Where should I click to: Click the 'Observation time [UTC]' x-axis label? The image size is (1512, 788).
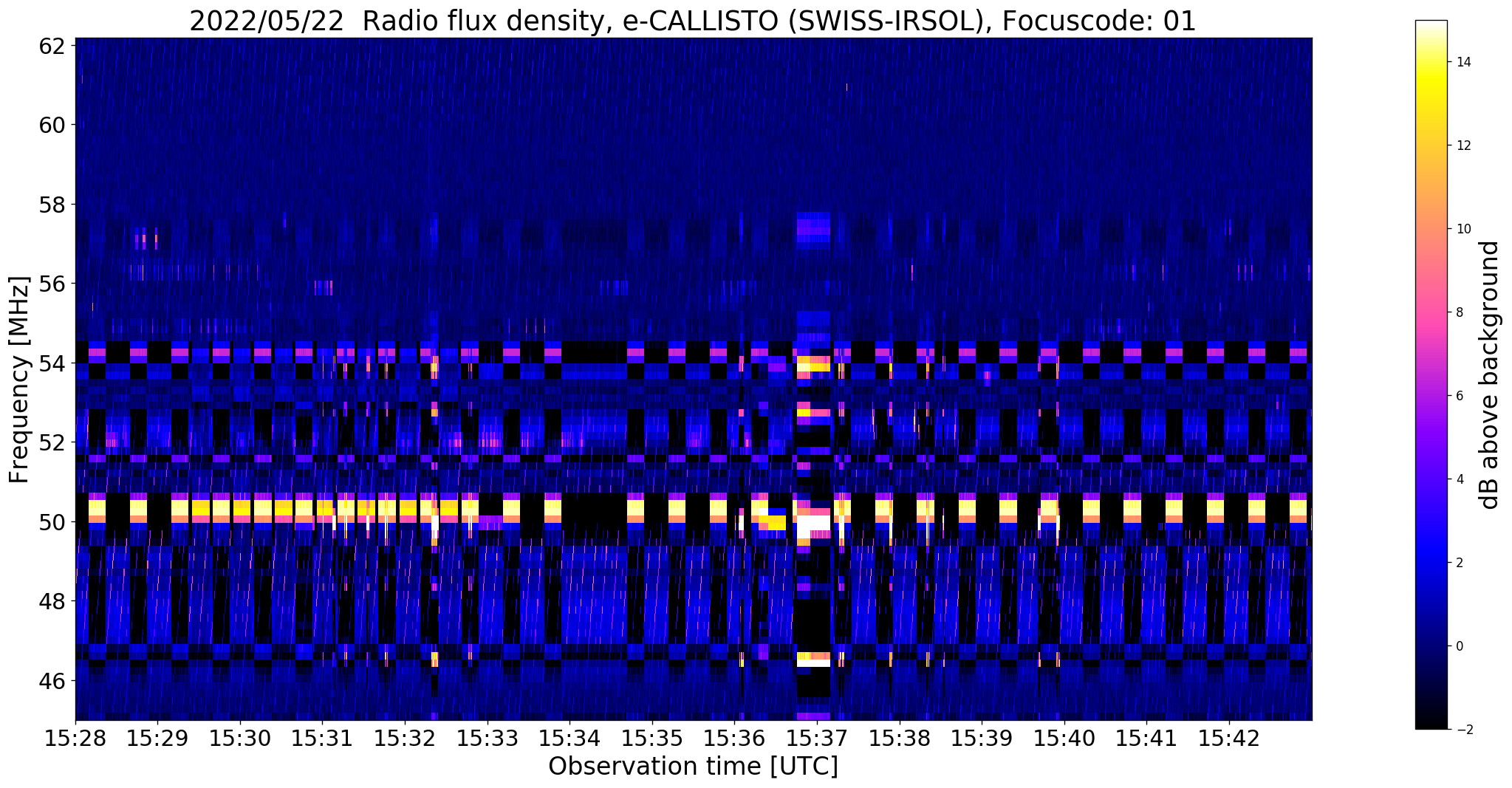click(x=693, y=767)
